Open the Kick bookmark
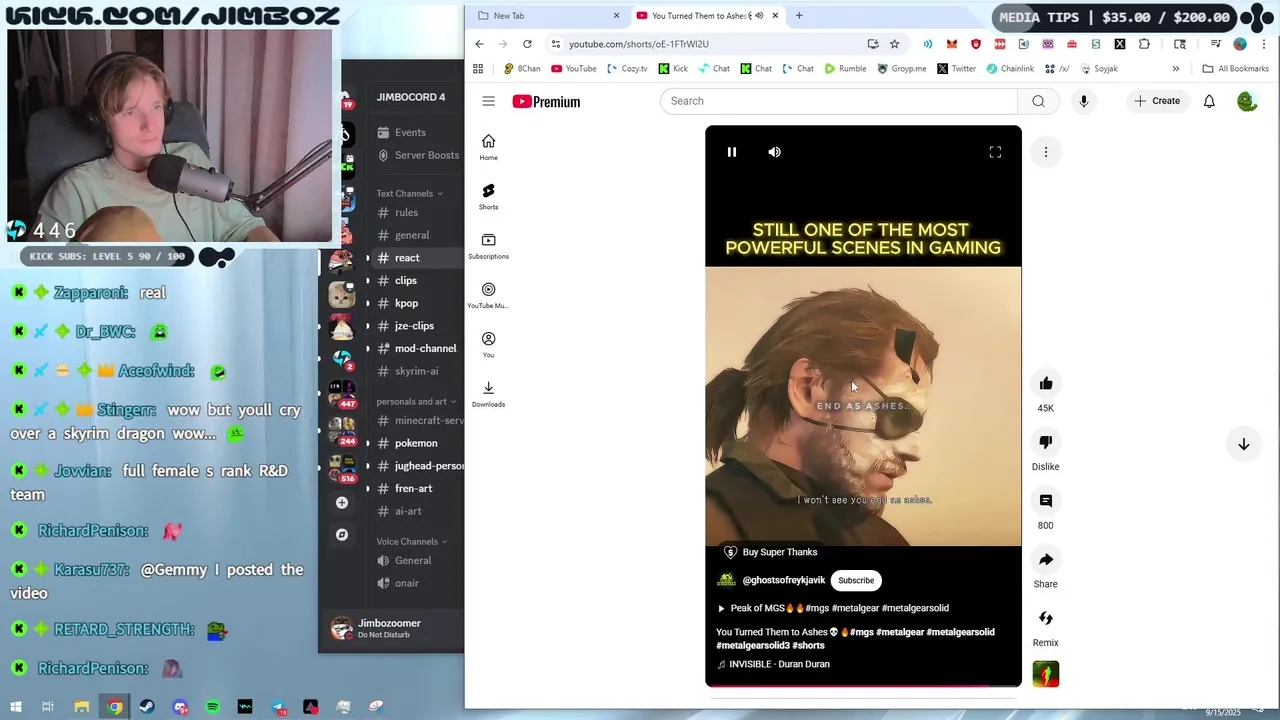This screenshot has height=720, width=1280. click(x=673, y=69)
